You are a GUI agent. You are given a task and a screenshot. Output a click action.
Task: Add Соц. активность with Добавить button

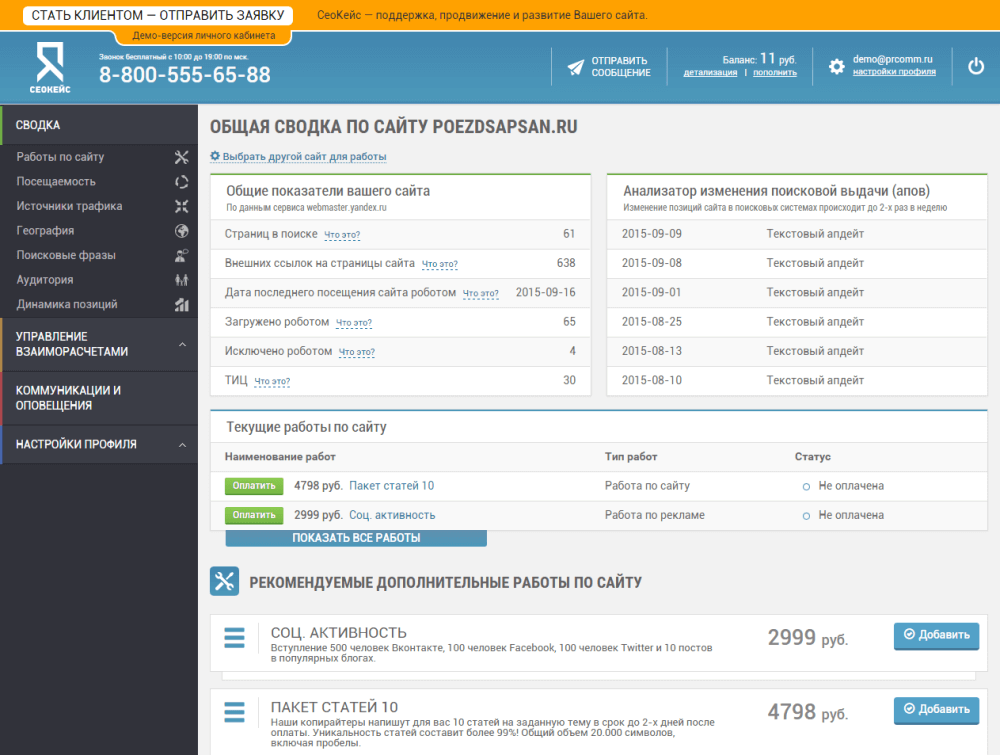(x=936, y=636)
